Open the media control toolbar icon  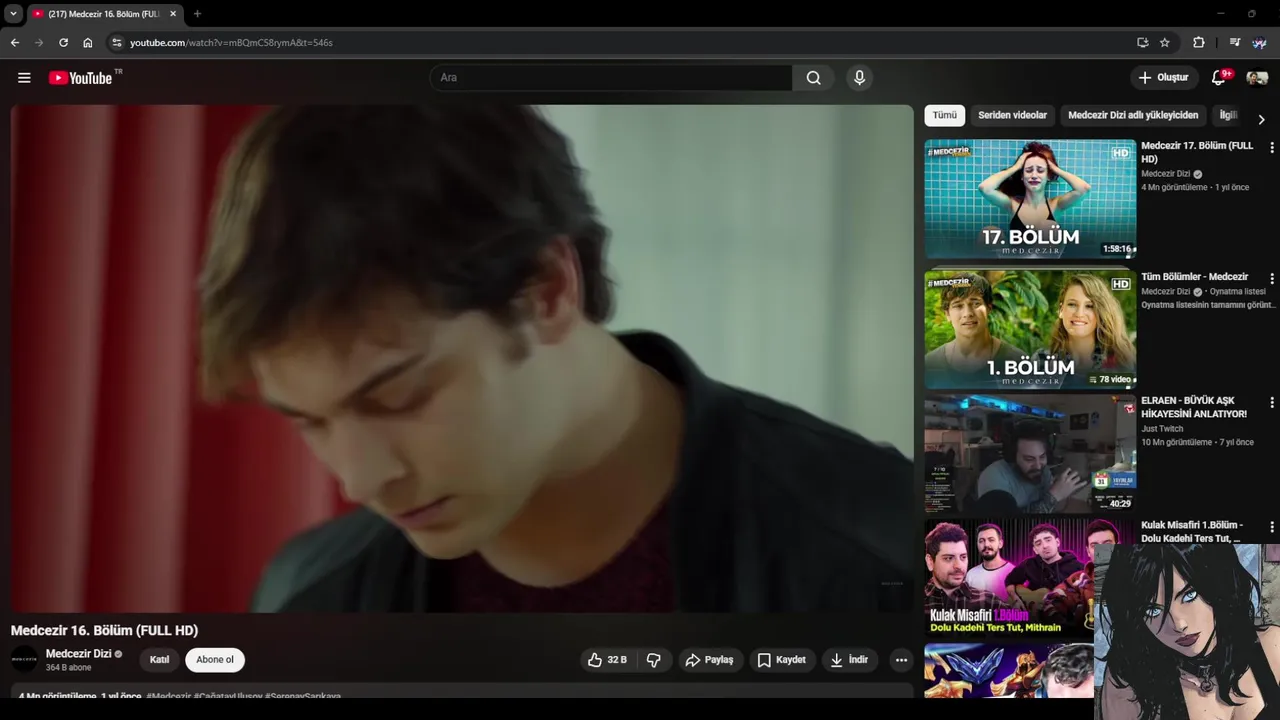coord(1235,43)
